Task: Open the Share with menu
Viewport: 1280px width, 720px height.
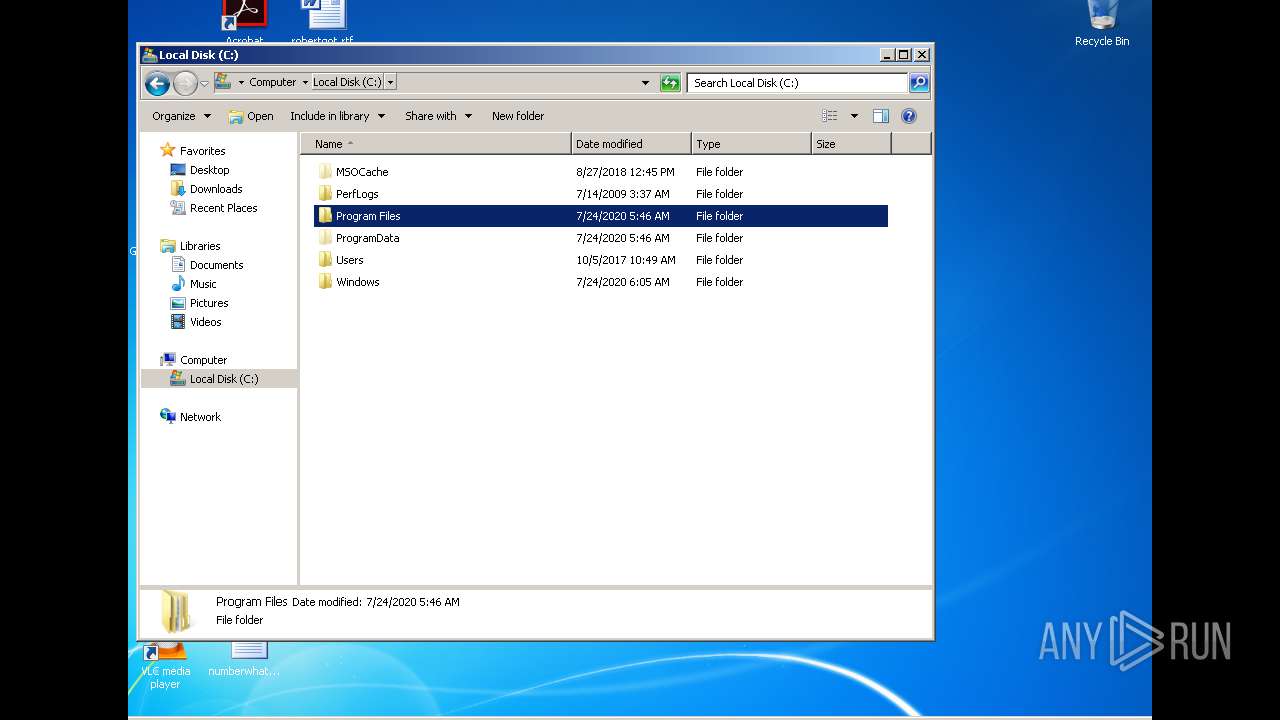Action: 438,116
